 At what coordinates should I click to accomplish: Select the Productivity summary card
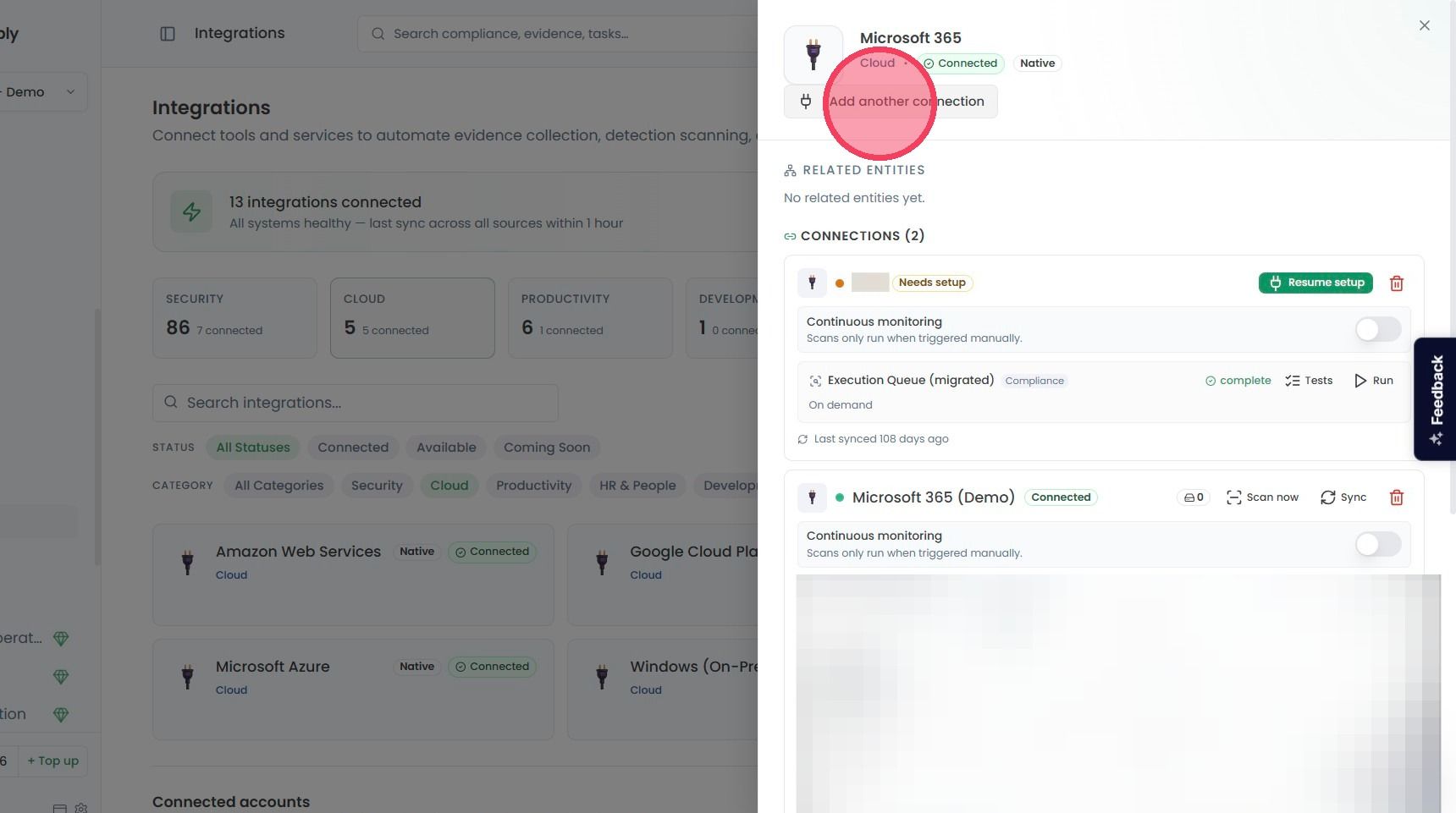590,318
